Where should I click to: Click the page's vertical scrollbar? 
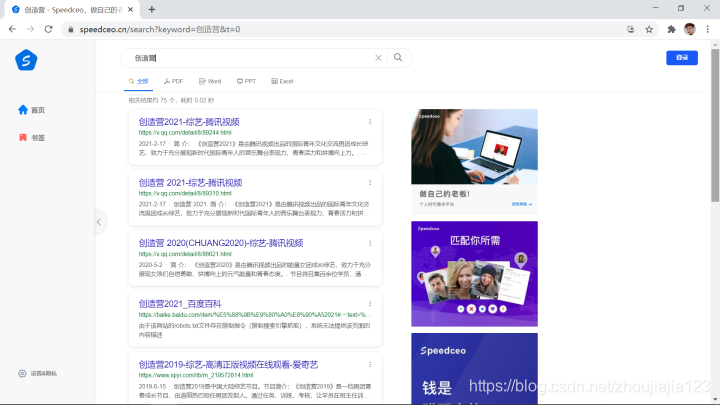click(x=715, y=125)
